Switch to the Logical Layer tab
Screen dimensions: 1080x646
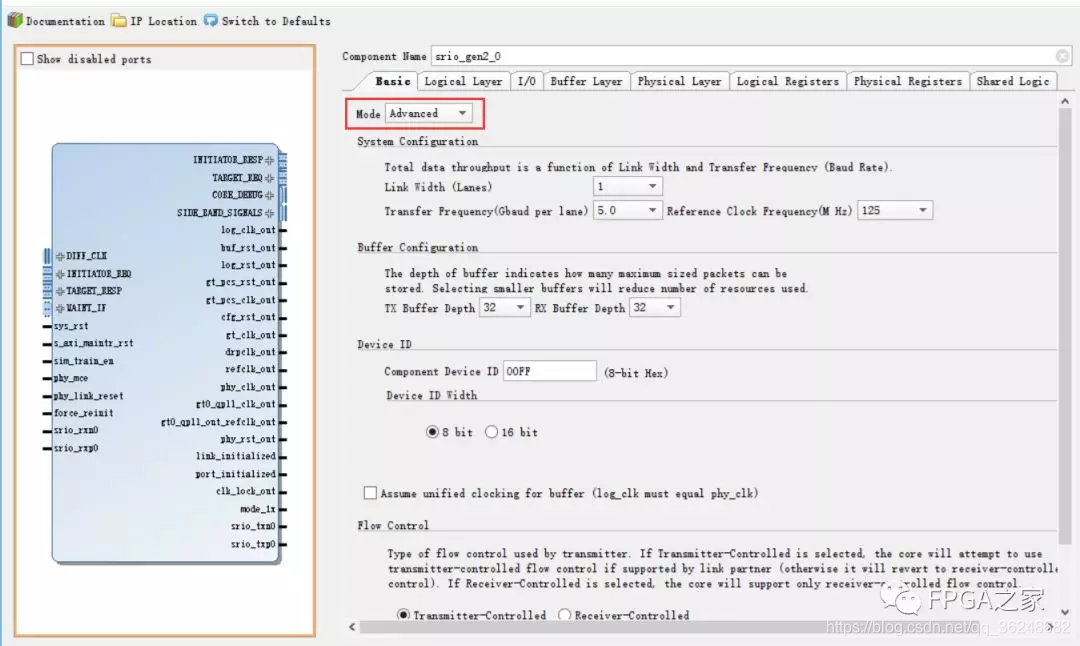(463, 81)
